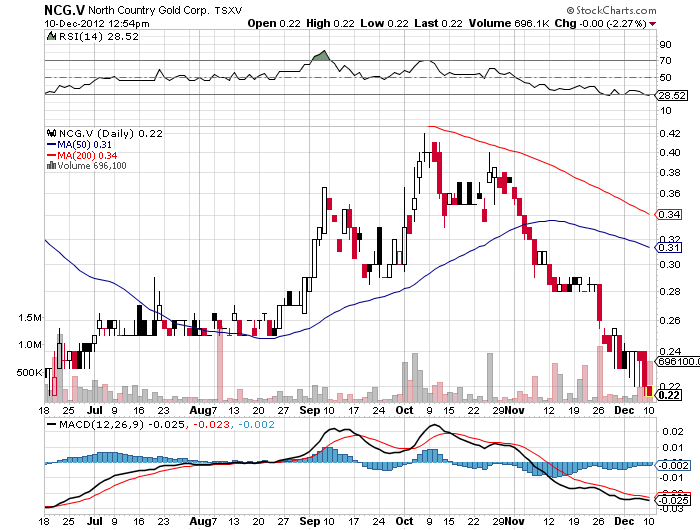Screen dimensions: 700x530
Task: Click the 'Volume 696,100' legend entry
Action: click(92, 166)
